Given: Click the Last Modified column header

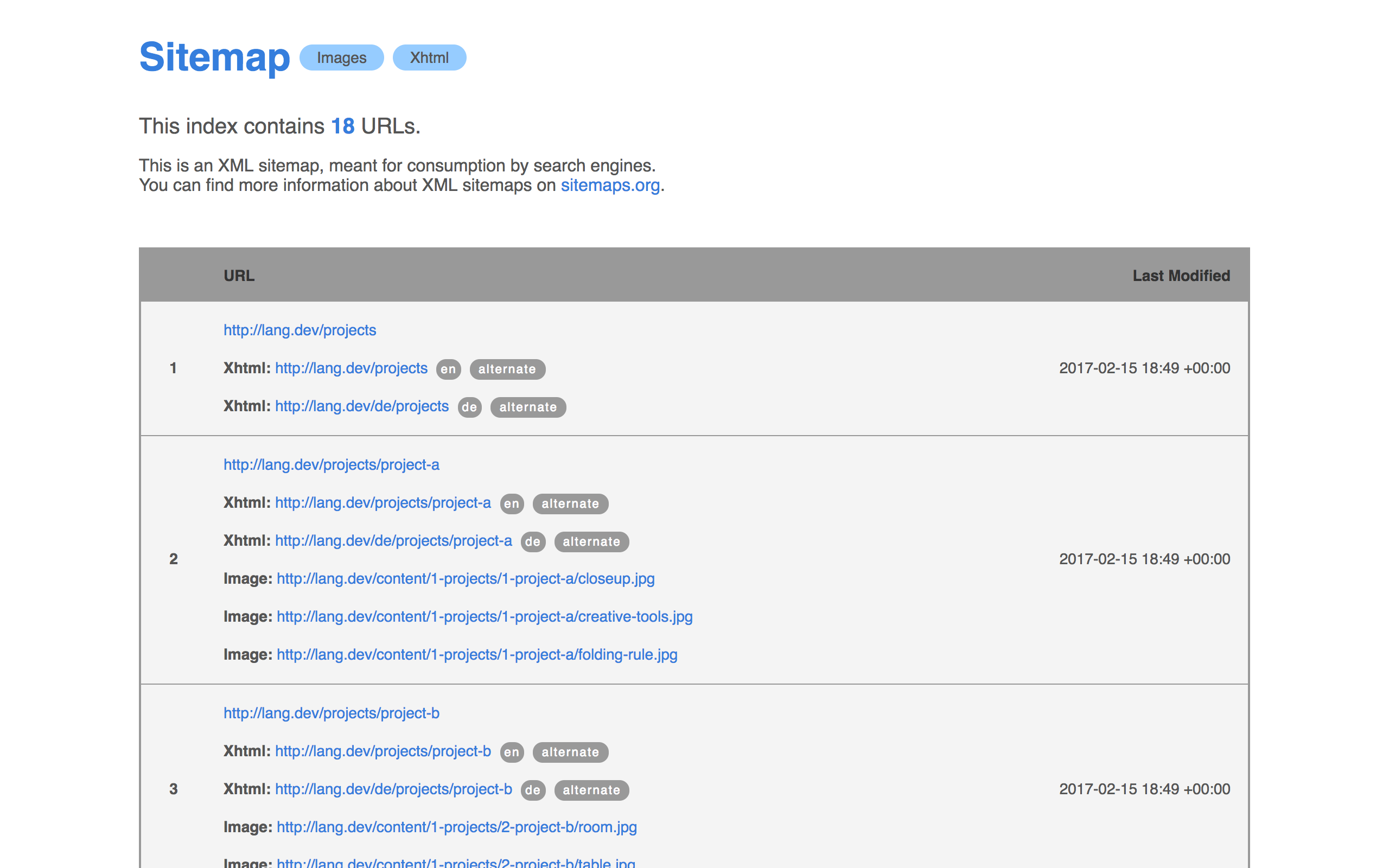Looking at the screenshot, I should [1181, 276].
